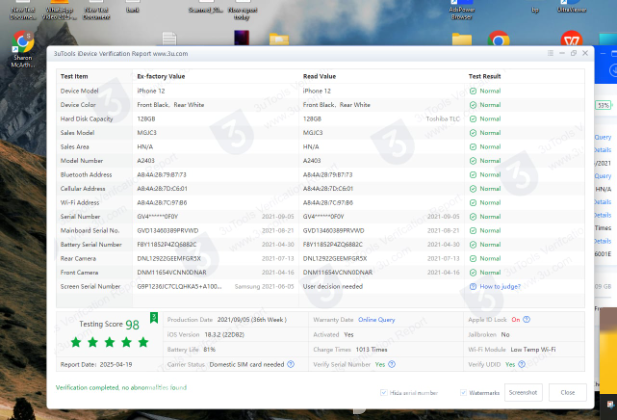The image size is (617, 420).
Task: Click User decision needed text
Action: coord(333,287)
